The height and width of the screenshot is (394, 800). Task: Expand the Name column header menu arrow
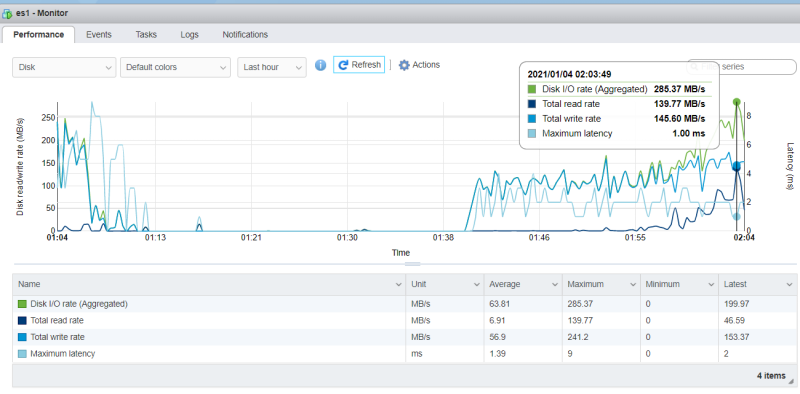coord(398,285)
